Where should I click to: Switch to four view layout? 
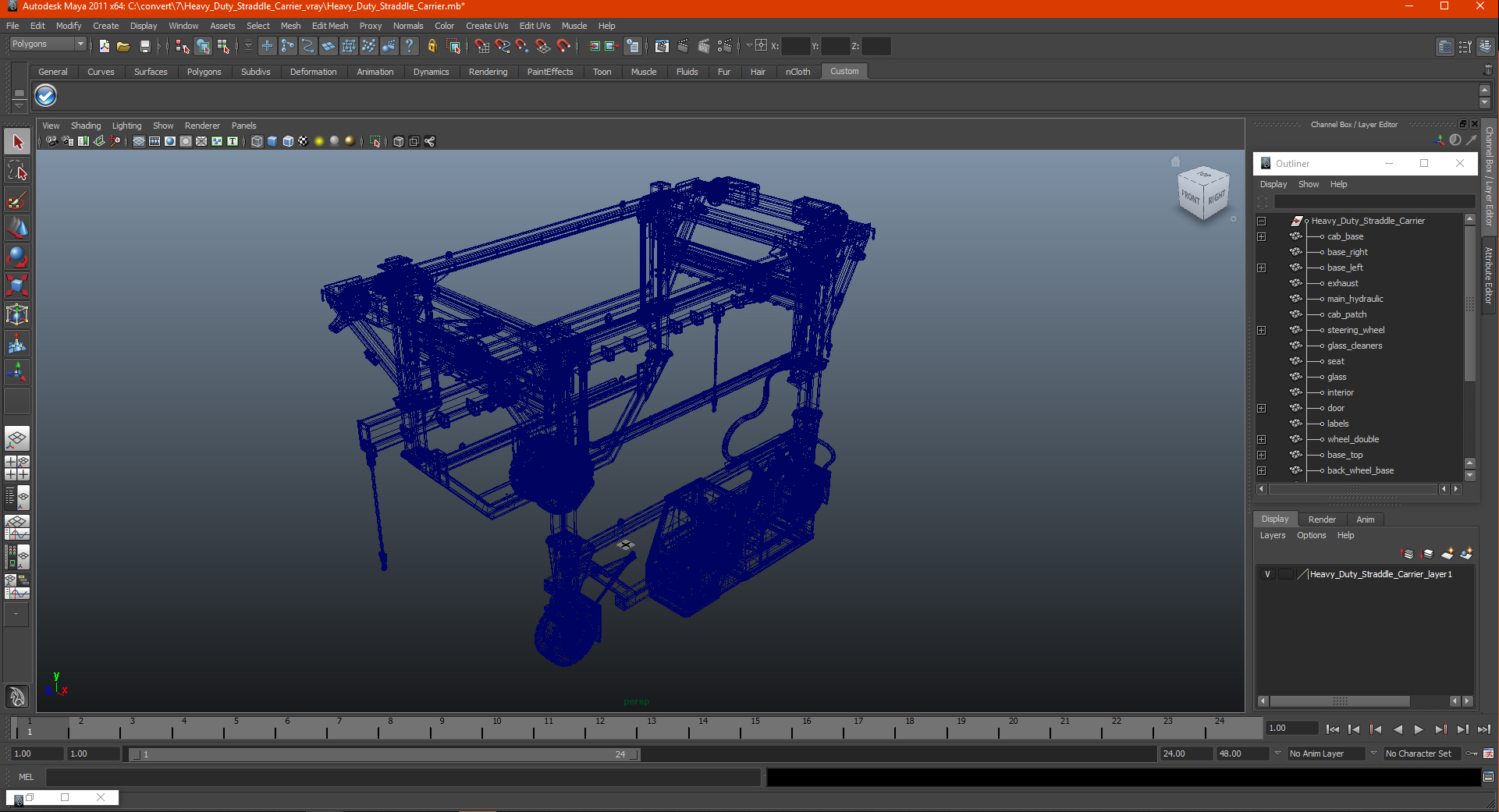[17, 468]
